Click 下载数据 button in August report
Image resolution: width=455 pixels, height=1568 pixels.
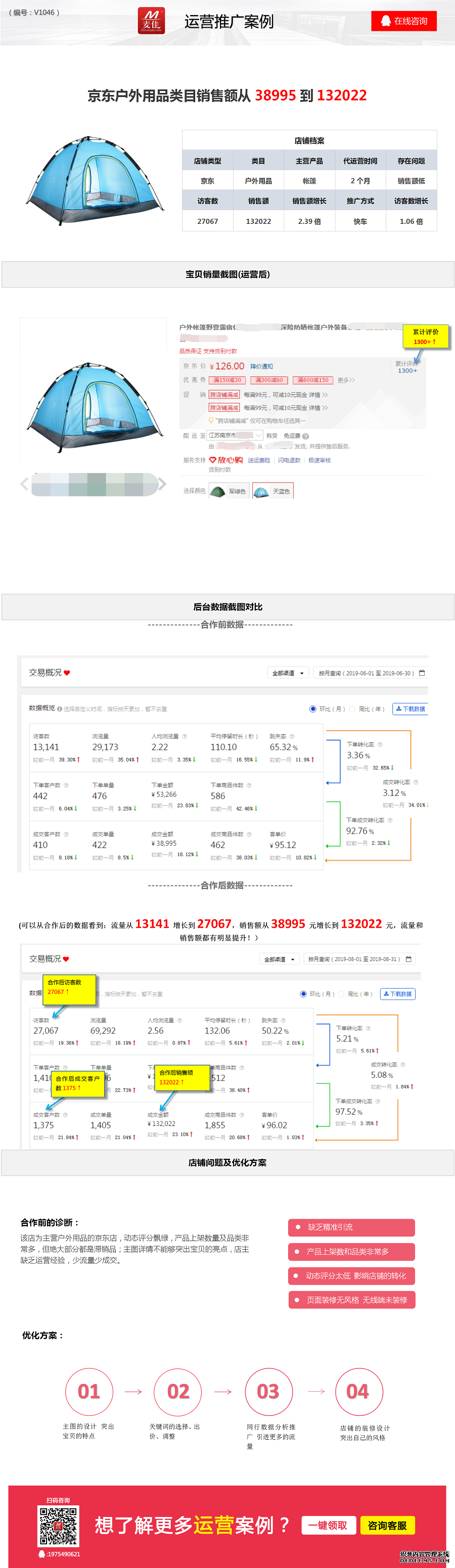coord(398,994)
